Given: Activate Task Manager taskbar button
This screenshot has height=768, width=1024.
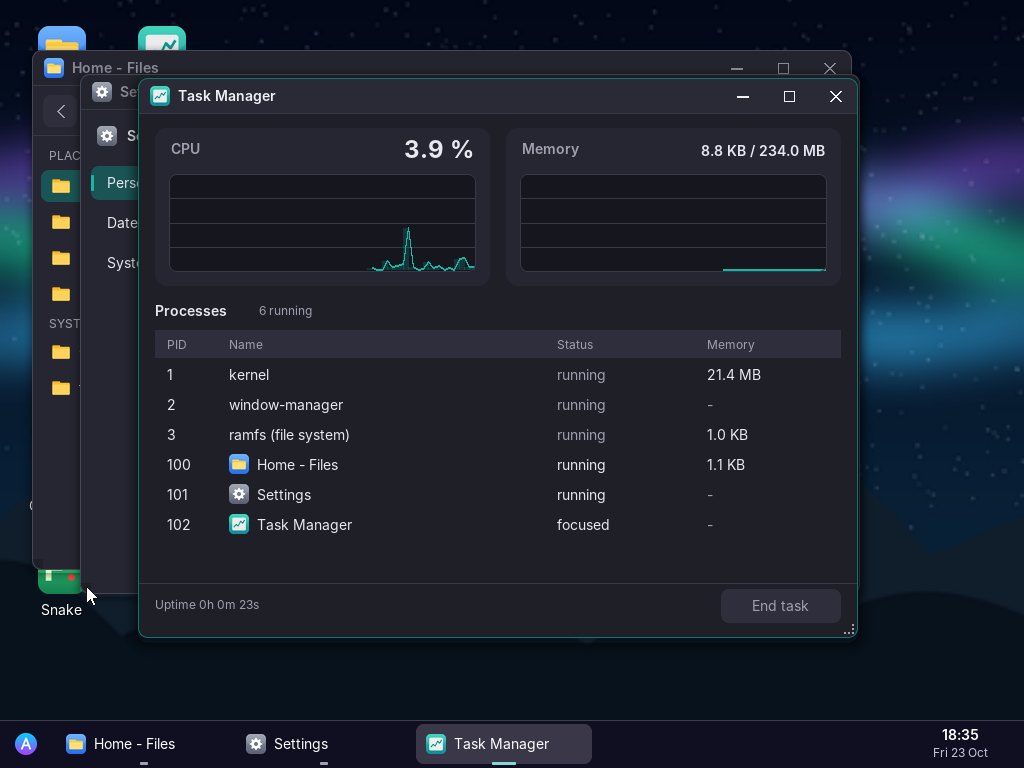Looking at the screenshot, I should [x=504, y=744].
